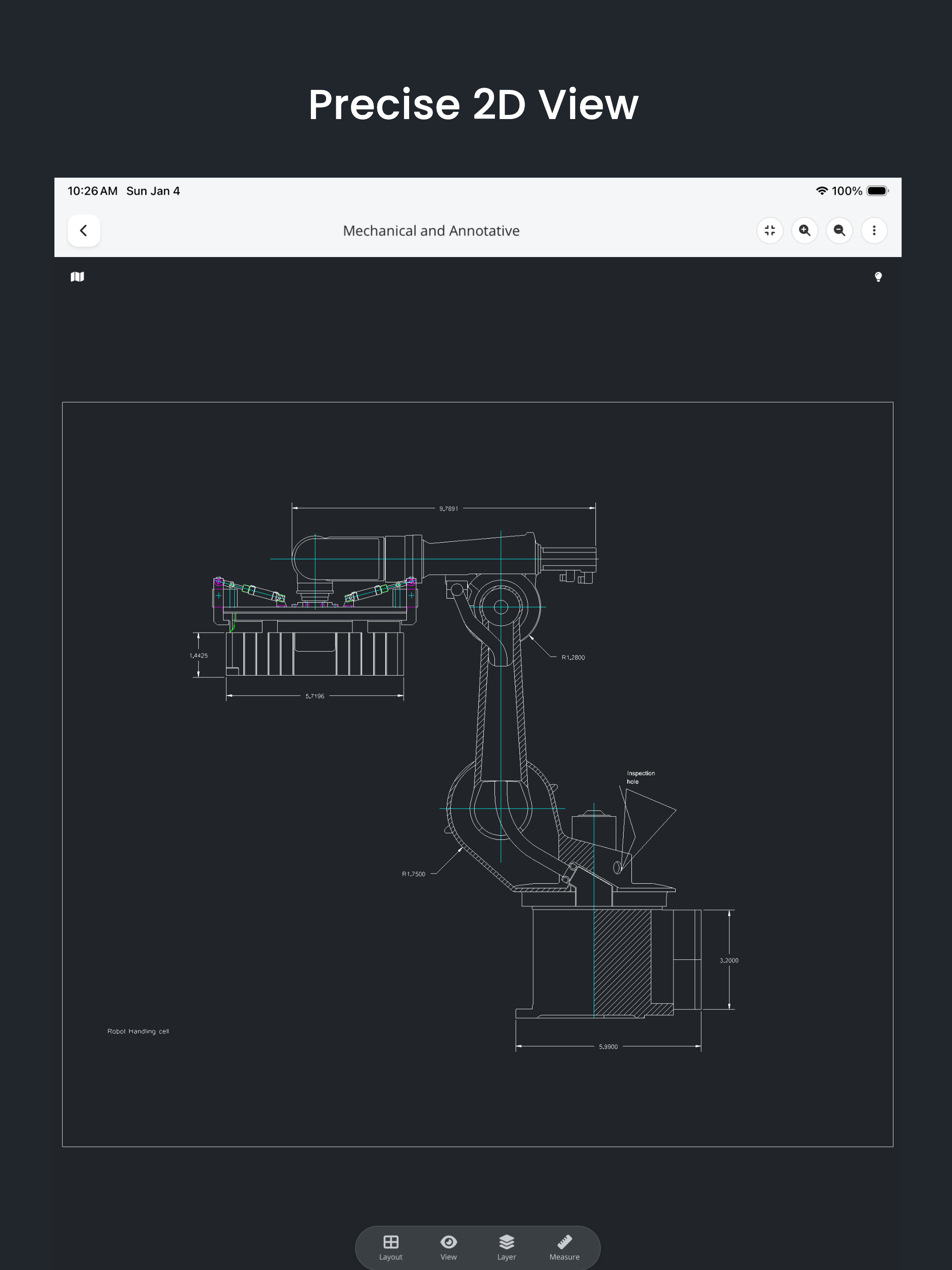Tap the 'Robot Handling cell' label

click(138, 1032)
